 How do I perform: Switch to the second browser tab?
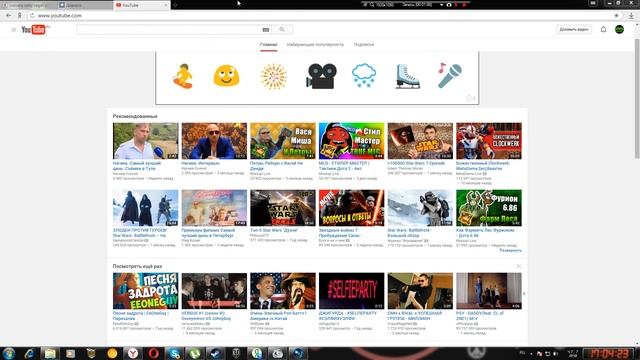pyautogui.click(x=85, y=5)
